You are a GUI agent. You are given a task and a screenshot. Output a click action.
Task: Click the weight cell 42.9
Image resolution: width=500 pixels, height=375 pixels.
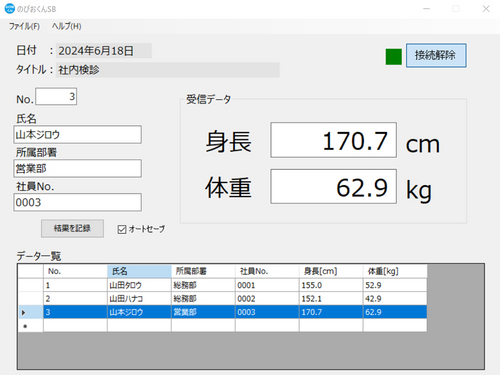pyautogui.click(x=395, y=299)
